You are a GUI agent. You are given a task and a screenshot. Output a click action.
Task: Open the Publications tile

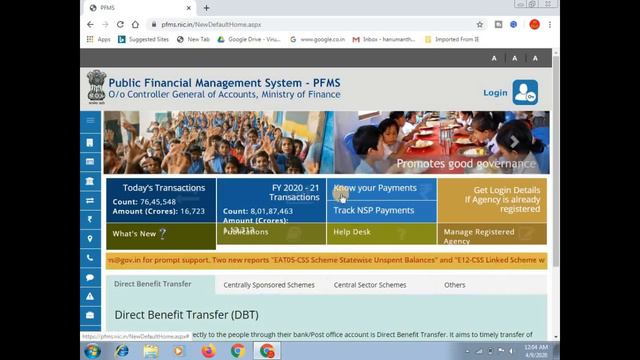[271, 233]
